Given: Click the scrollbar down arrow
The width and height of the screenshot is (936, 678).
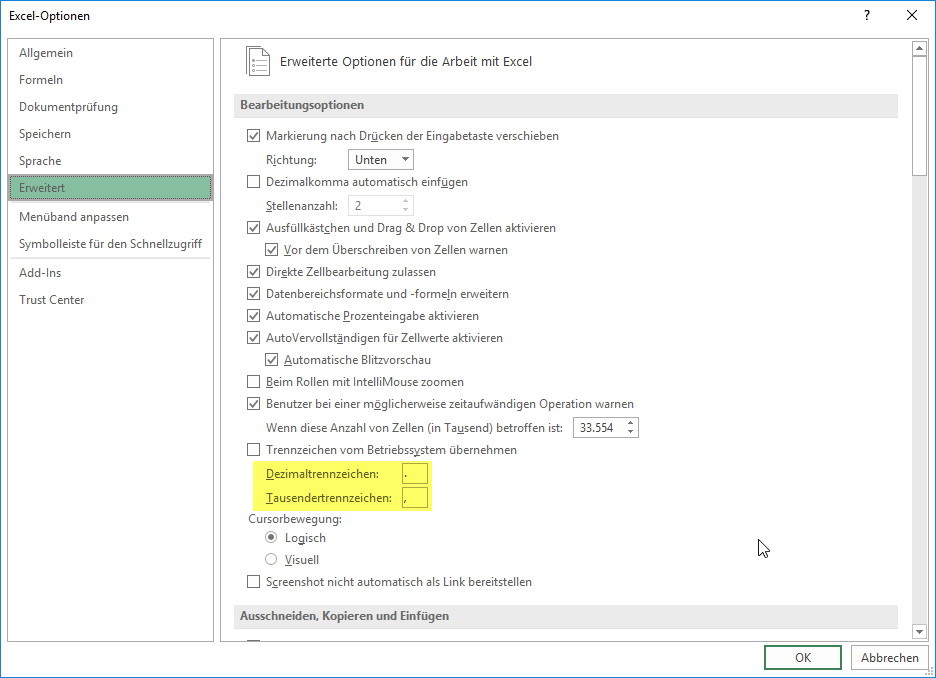Looking at the screenshot, I should [x=919, y=632].
